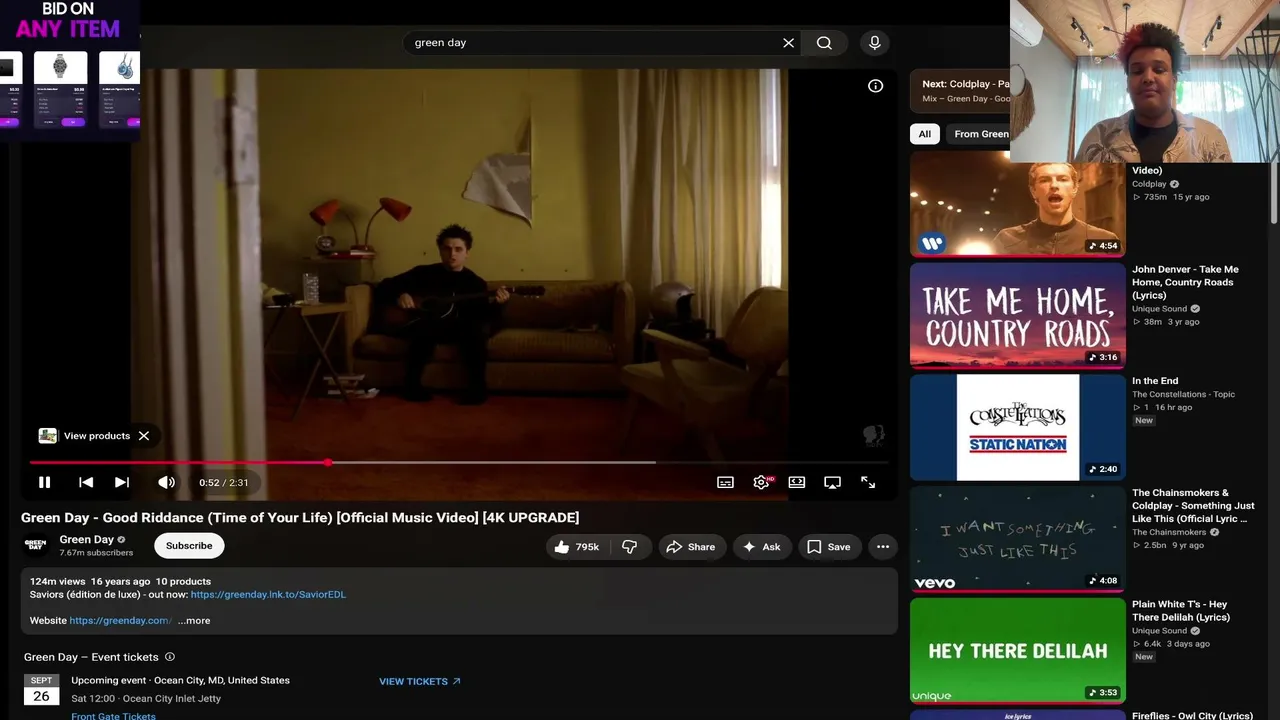This screenshot has width=1280, height=720.
Task: Cast the video with the AirPlay icon
Action: click(832, 482)
